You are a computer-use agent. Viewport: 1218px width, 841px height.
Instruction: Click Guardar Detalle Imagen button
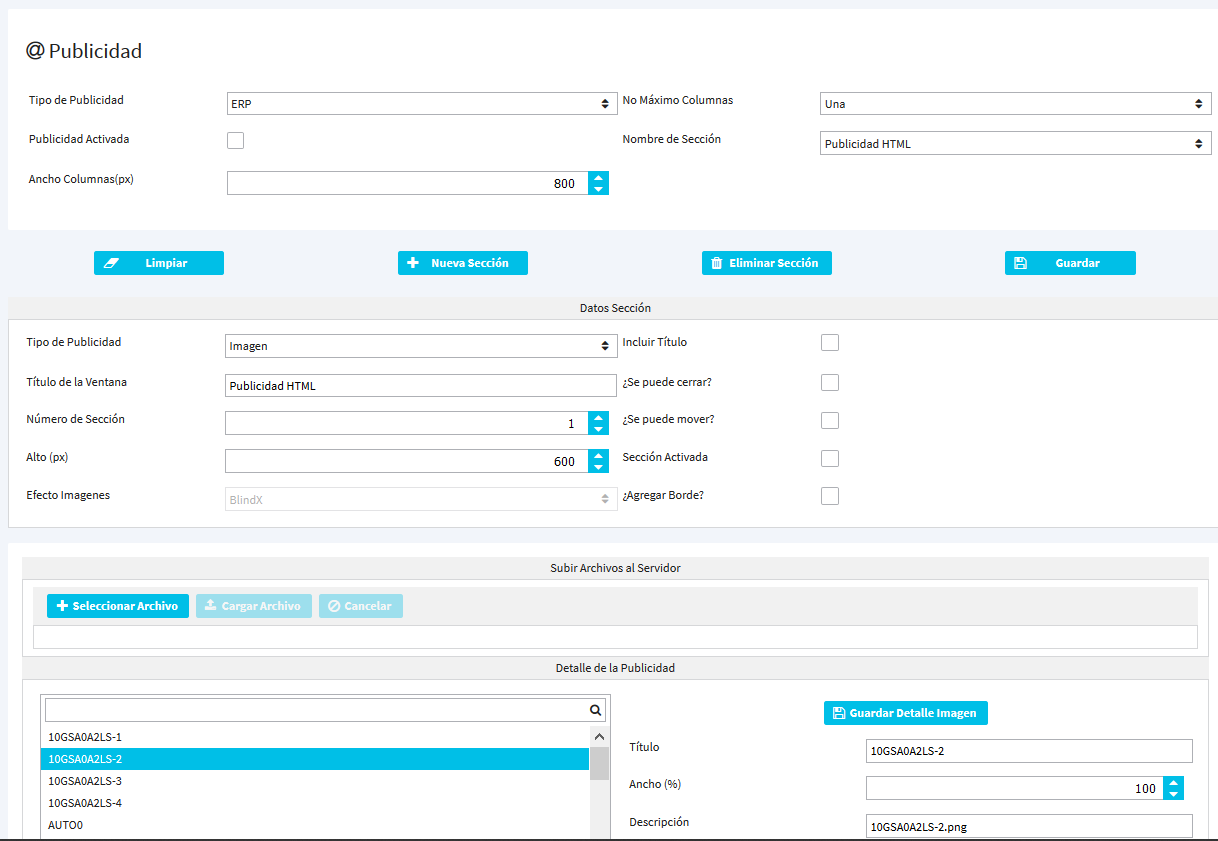coord(905,713)
